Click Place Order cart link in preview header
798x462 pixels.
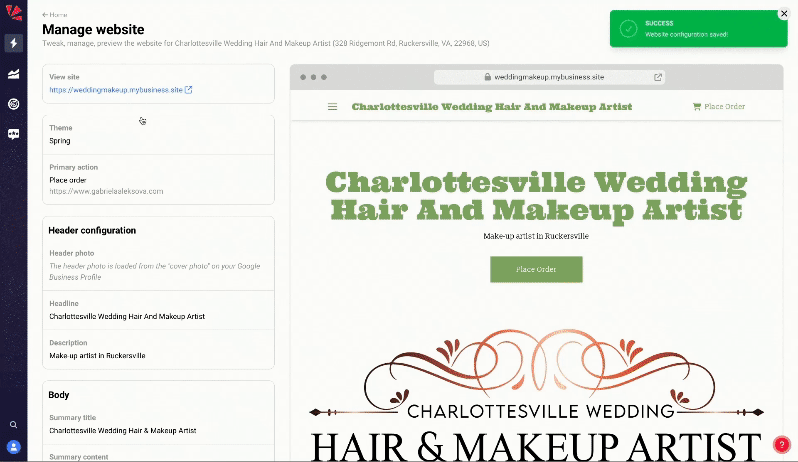click(x=719, y=106)
